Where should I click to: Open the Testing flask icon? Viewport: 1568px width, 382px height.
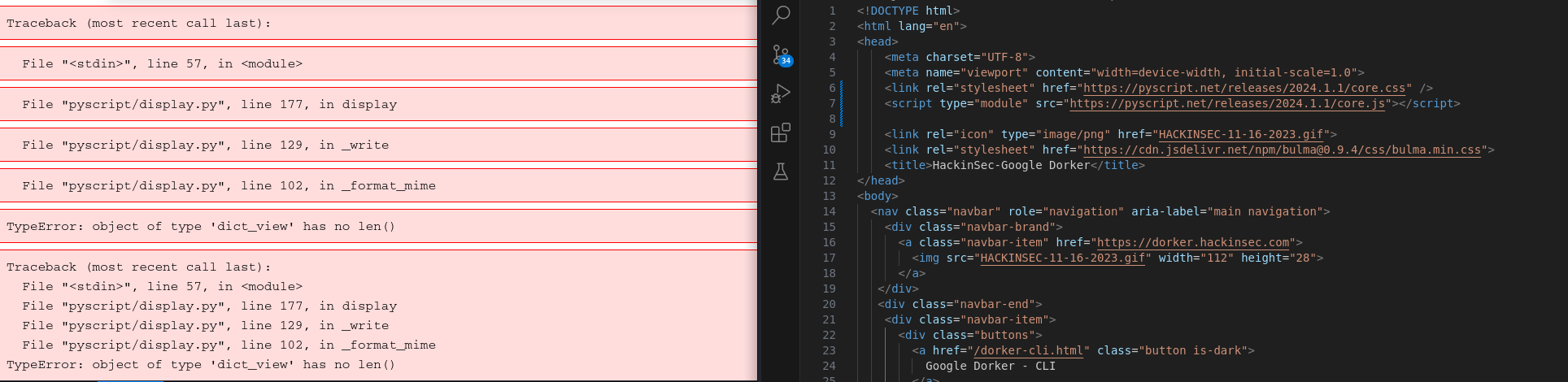[x=781, y=171]
